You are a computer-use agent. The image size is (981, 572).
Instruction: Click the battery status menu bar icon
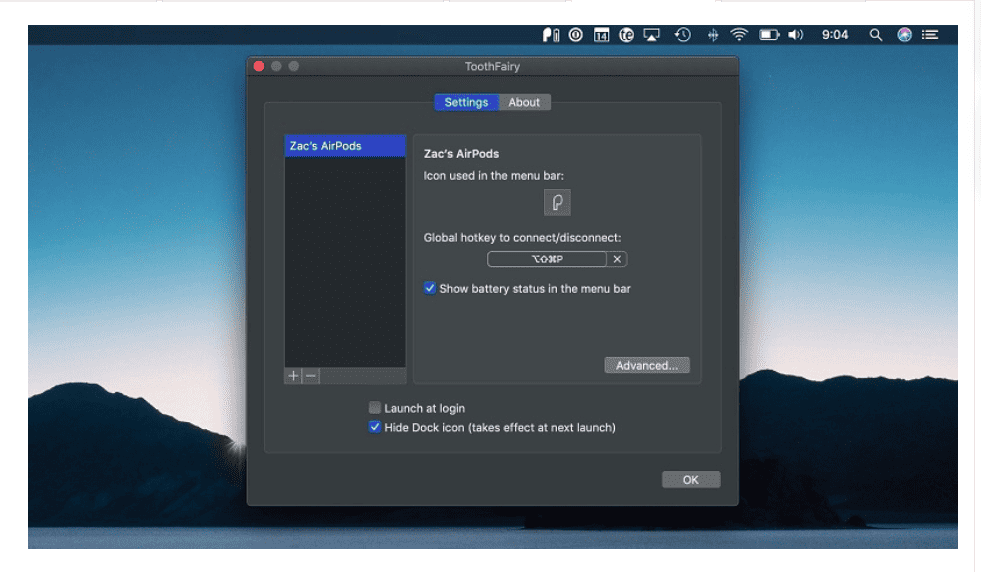click(769, 35)
